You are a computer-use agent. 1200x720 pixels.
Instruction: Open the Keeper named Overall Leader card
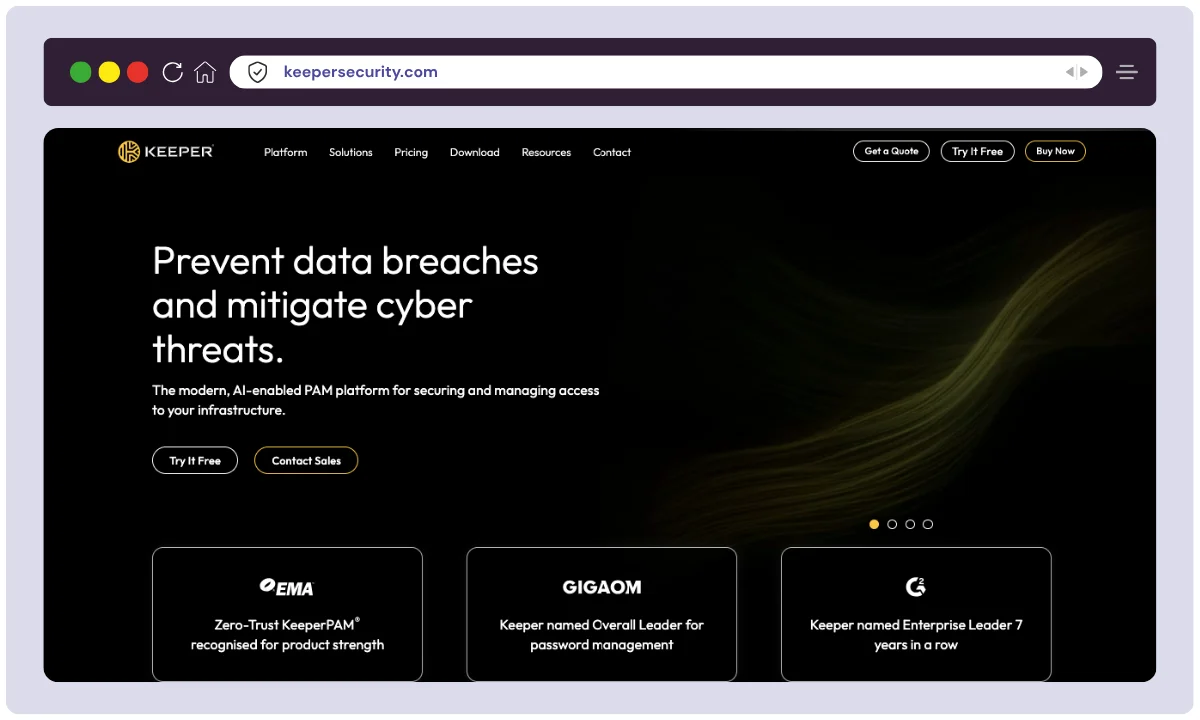point(602,614)
